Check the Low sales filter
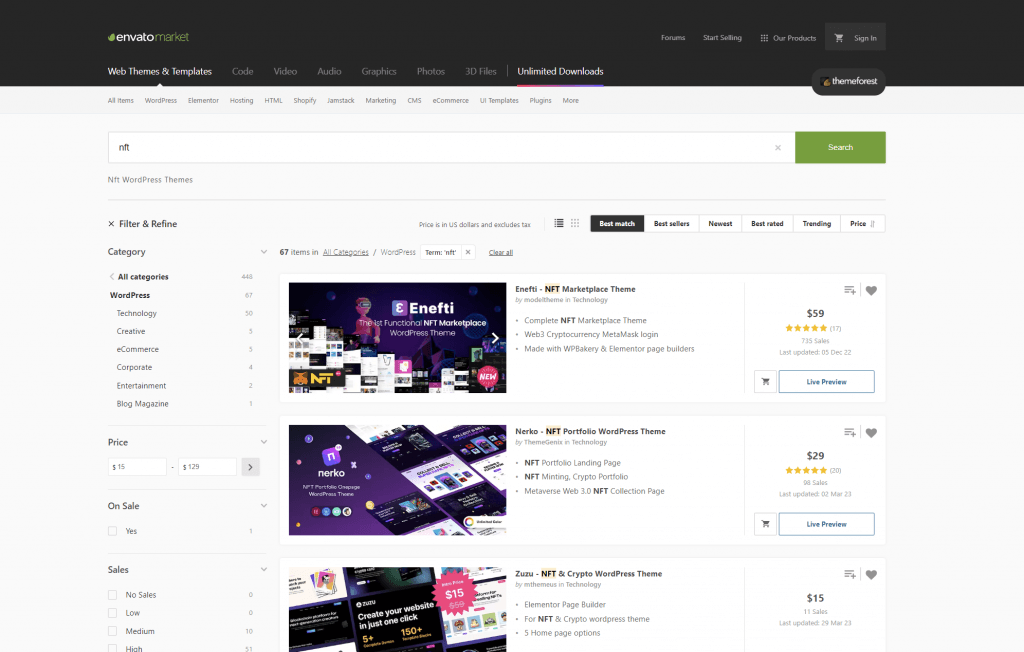This screenshot has width=1024, height=652. 112,613
